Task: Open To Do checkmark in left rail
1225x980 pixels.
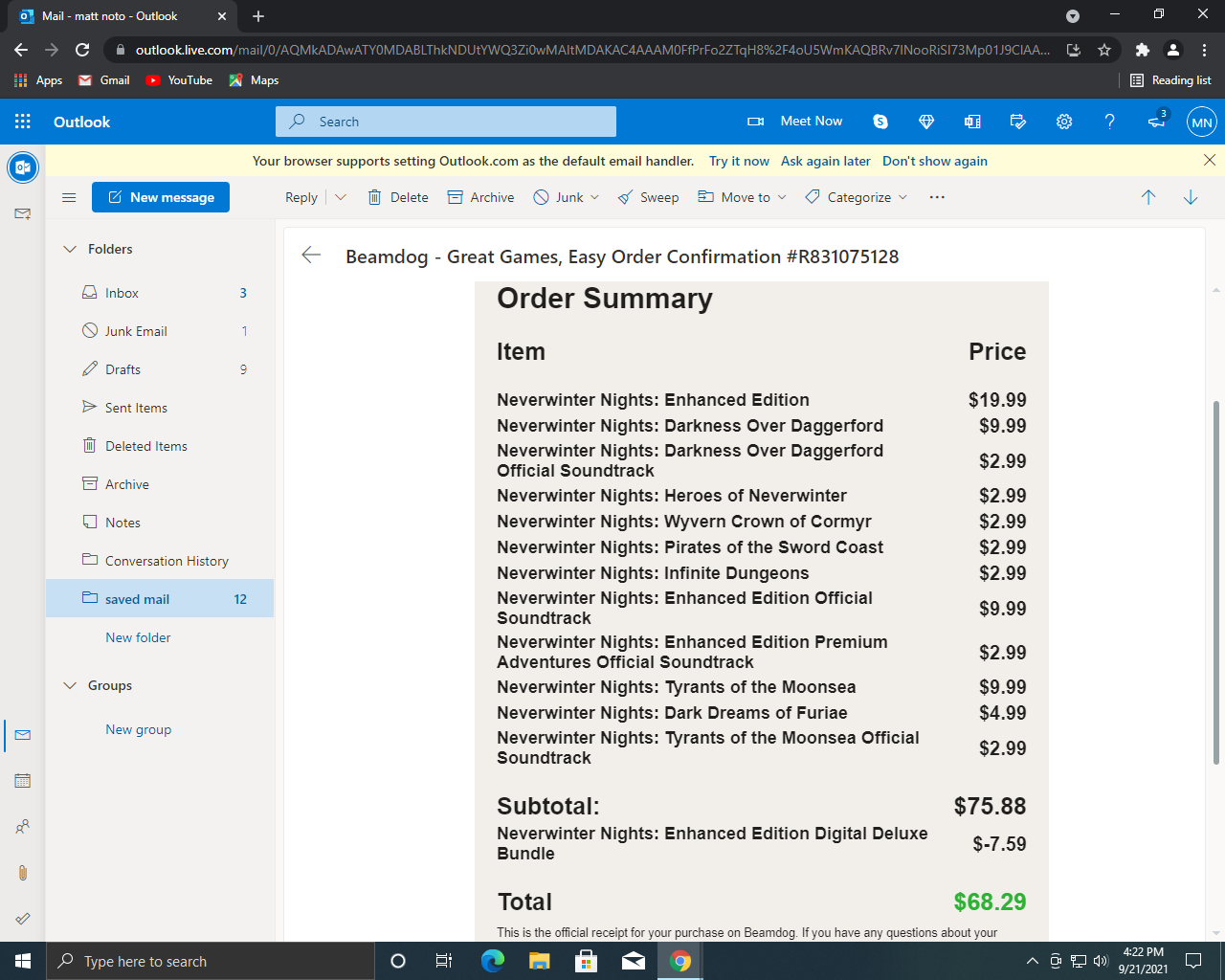Action: point(23,919)
